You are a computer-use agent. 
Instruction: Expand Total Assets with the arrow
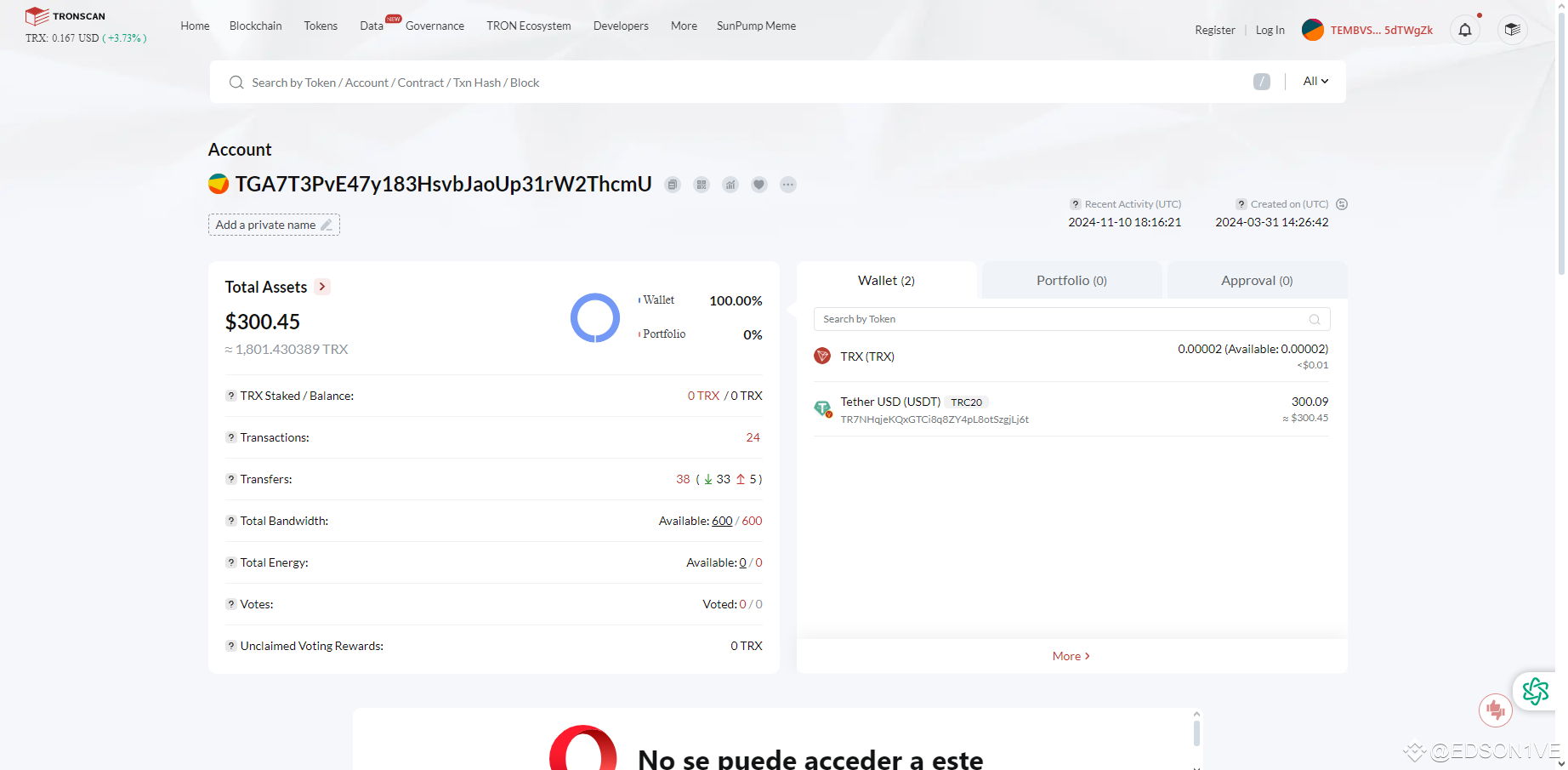(x=322, y=287)
